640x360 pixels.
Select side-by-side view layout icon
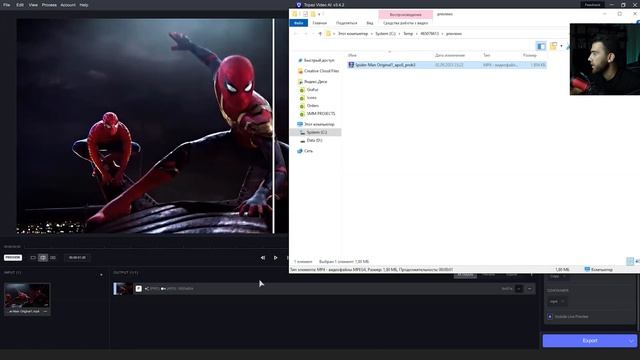(53, 258)
